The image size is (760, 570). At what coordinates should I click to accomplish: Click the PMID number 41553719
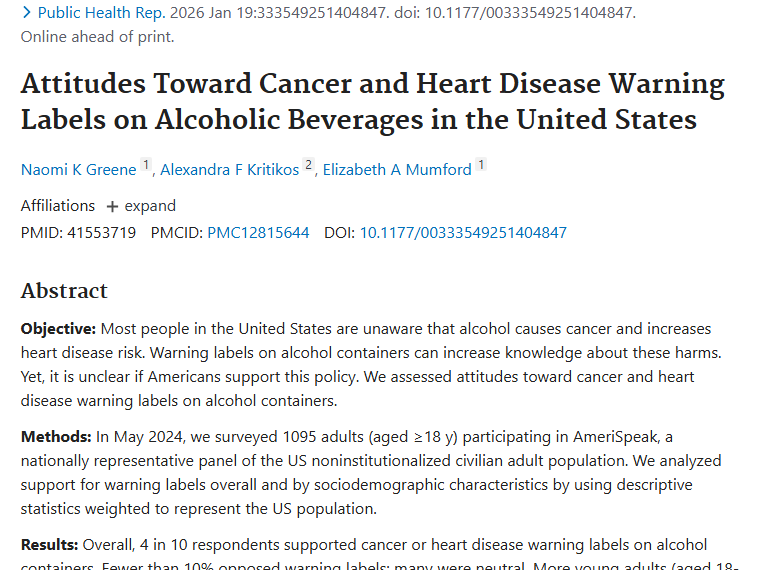click(x=103, y=233)
